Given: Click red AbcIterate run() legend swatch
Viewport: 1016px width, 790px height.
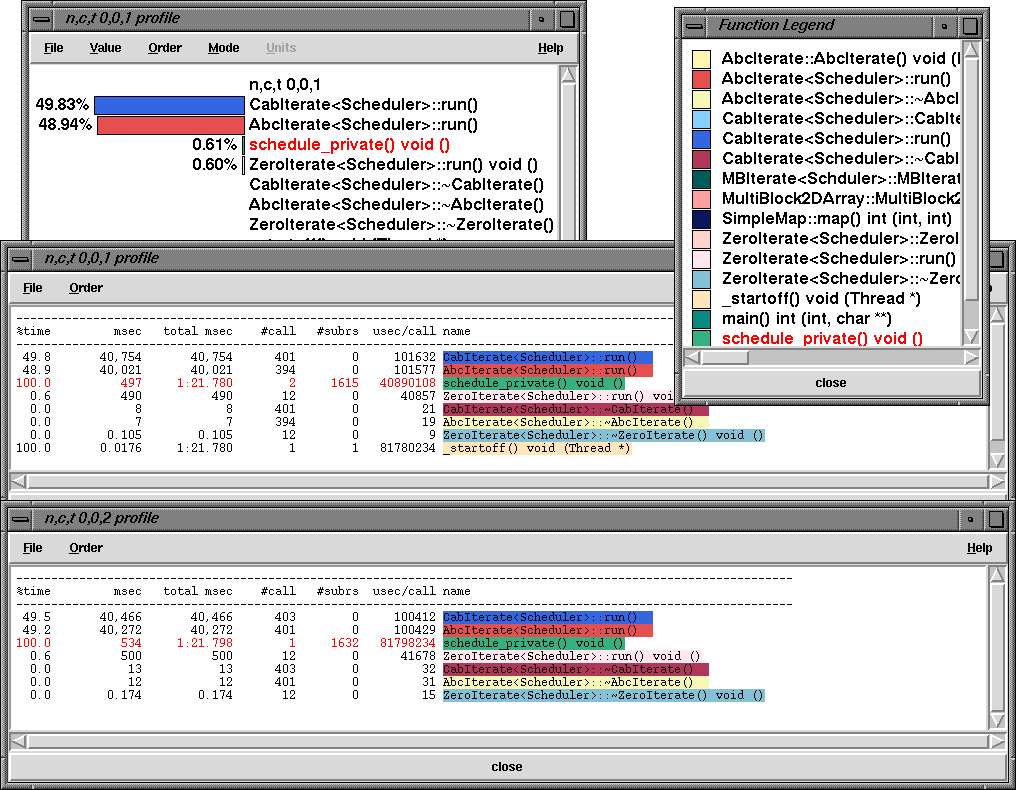Looking at the screenshot, I should pos(701,79).
